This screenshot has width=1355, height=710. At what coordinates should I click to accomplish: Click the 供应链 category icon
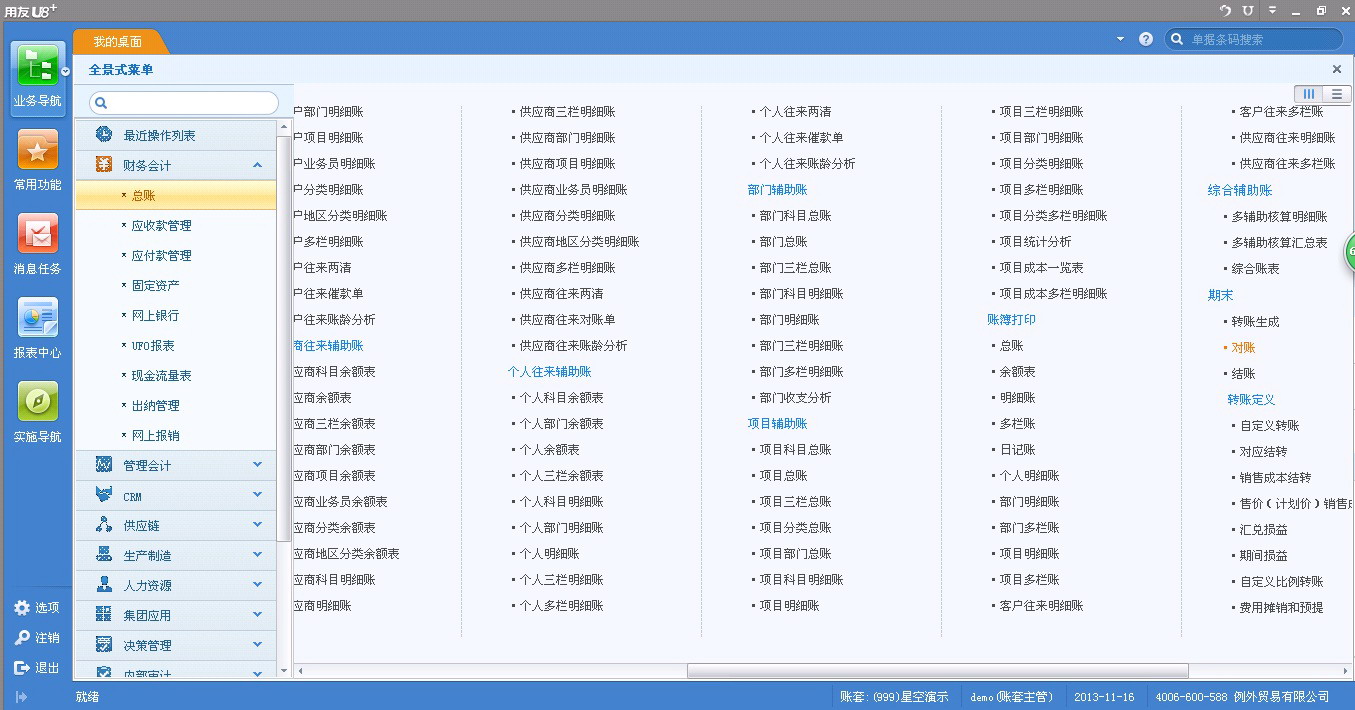pos(104,525)
